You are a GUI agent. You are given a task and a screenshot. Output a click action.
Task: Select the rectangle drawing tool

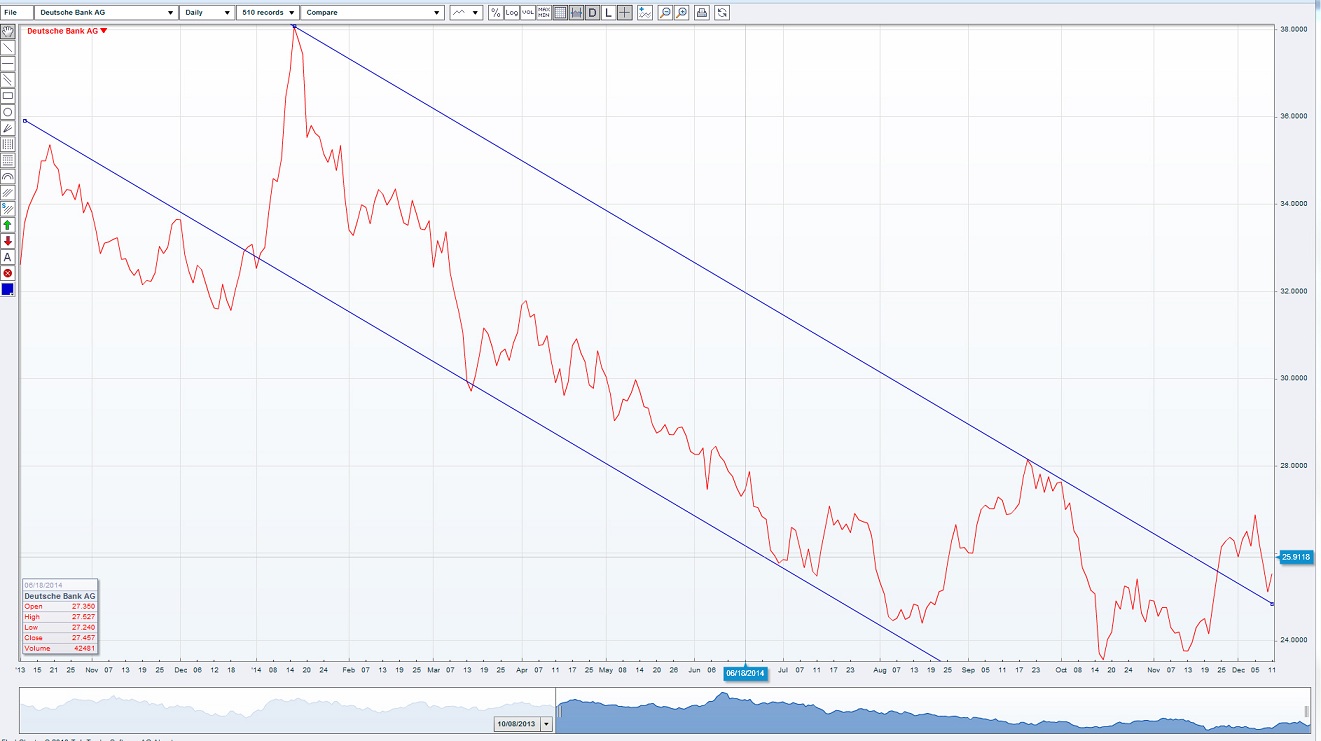click(x=7, y=94)
